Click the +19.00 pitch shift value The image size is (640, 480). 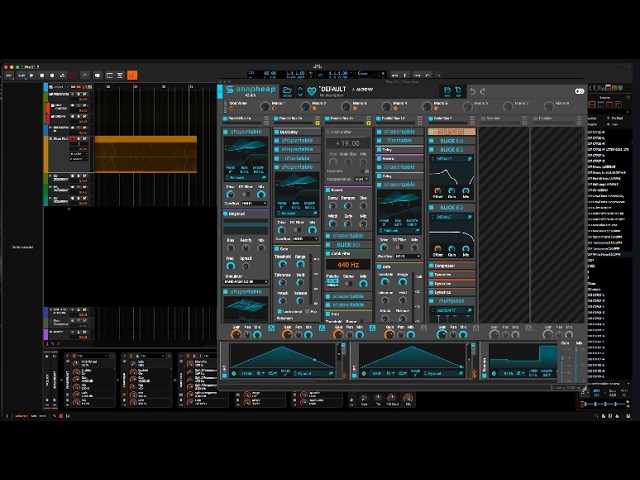click(x=348, y=143)
